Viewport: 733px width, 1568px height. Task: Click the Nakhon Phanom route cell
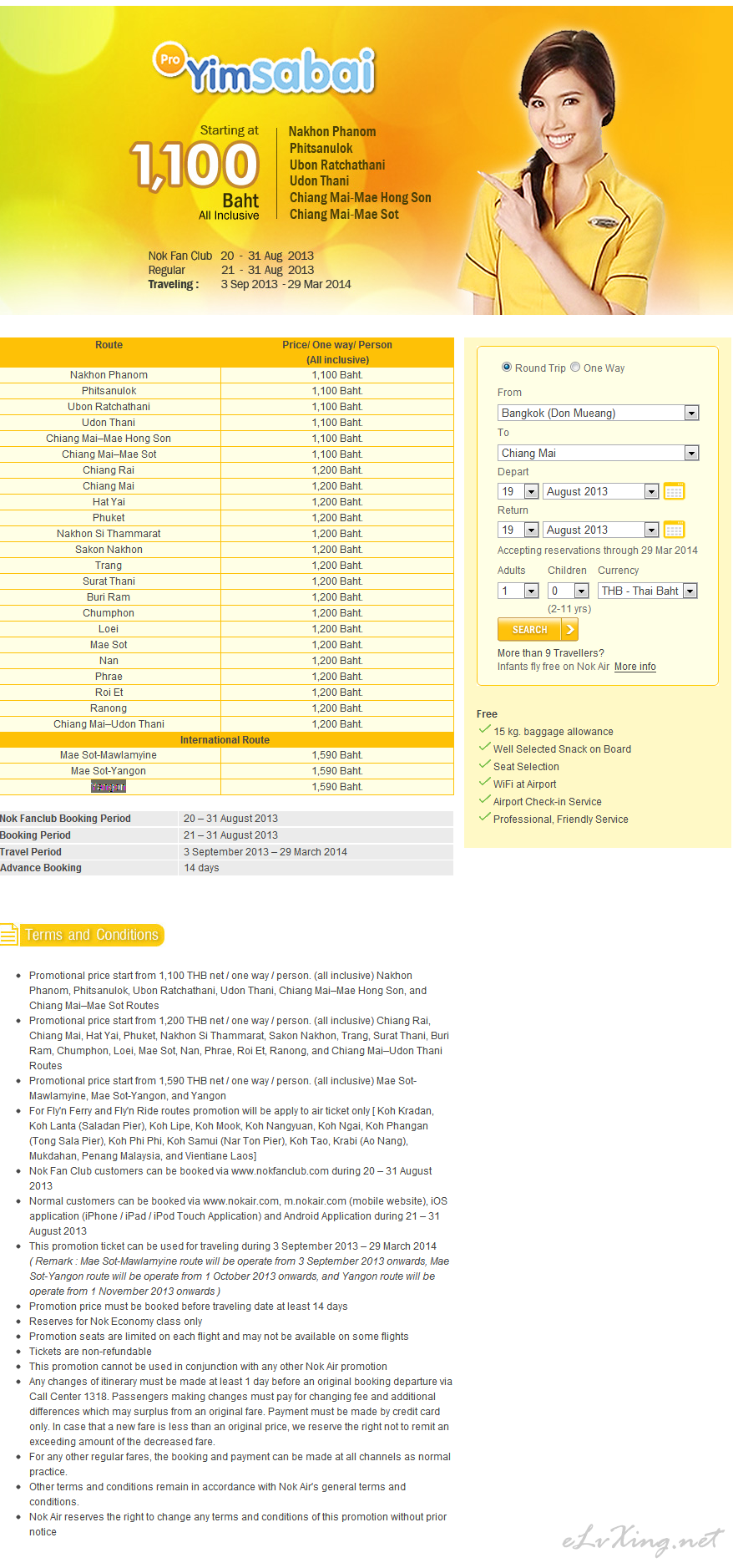tap(109, 375)
